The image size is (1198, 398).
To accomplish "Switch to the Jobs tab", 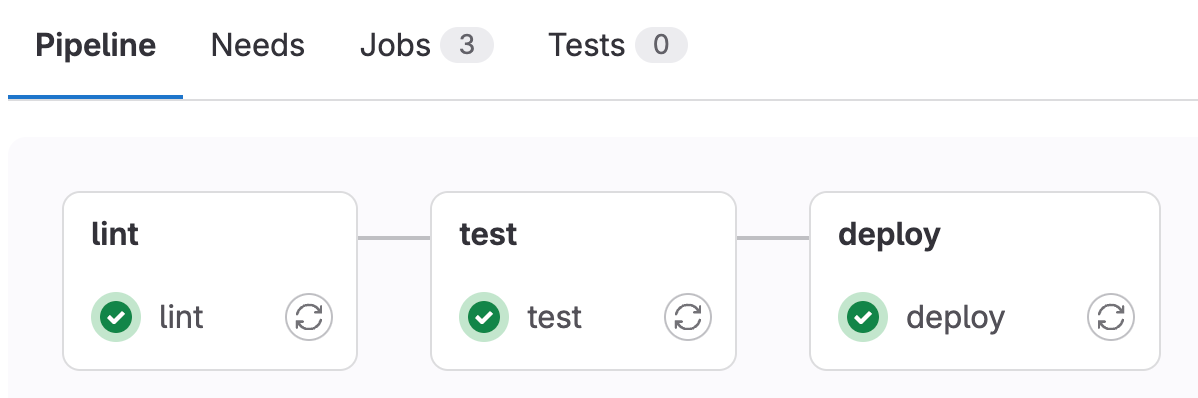I will 396,46.
